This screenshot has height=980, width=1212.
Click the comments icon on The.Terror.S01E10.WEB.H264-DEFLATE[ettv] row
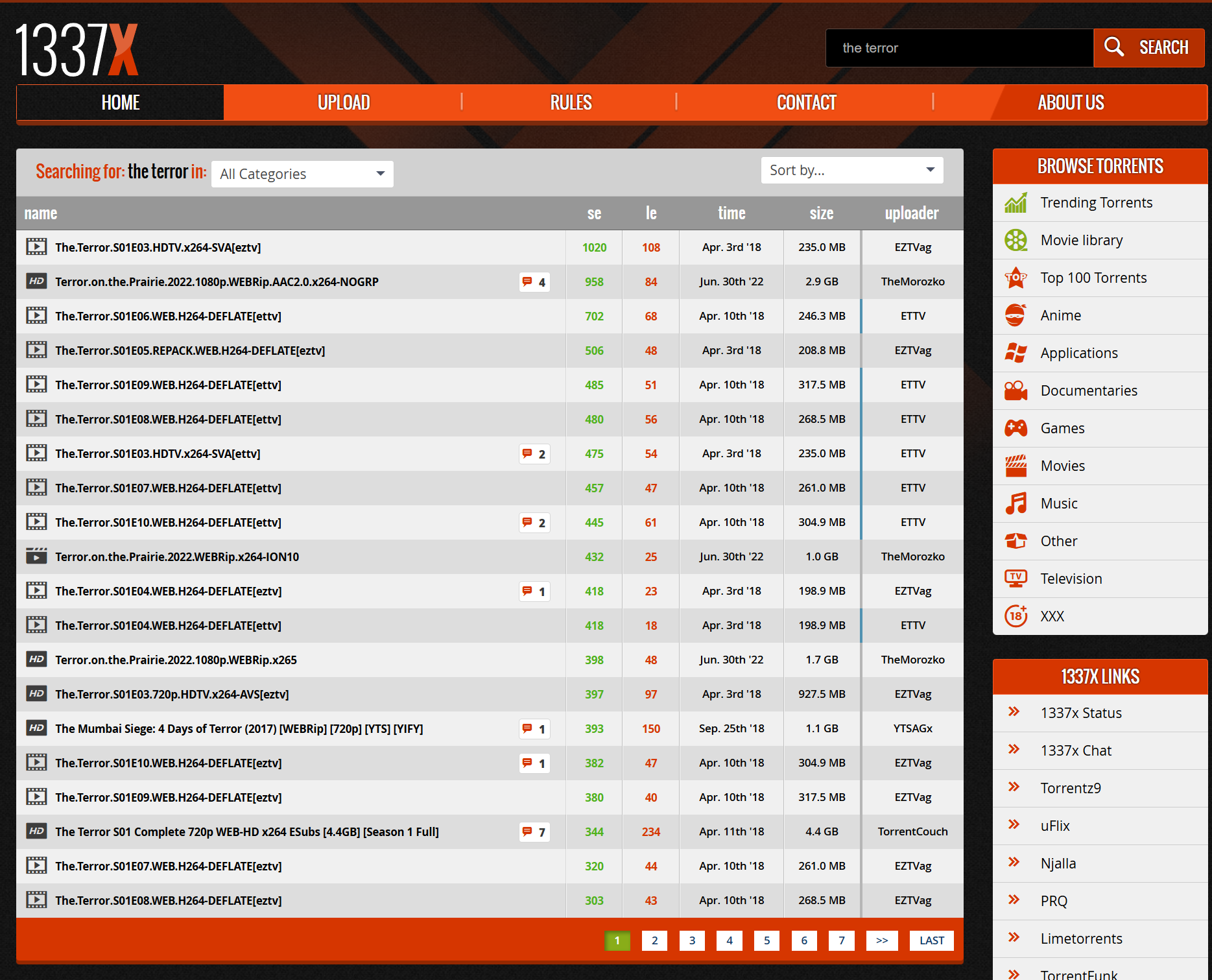[x=527, y=522]
